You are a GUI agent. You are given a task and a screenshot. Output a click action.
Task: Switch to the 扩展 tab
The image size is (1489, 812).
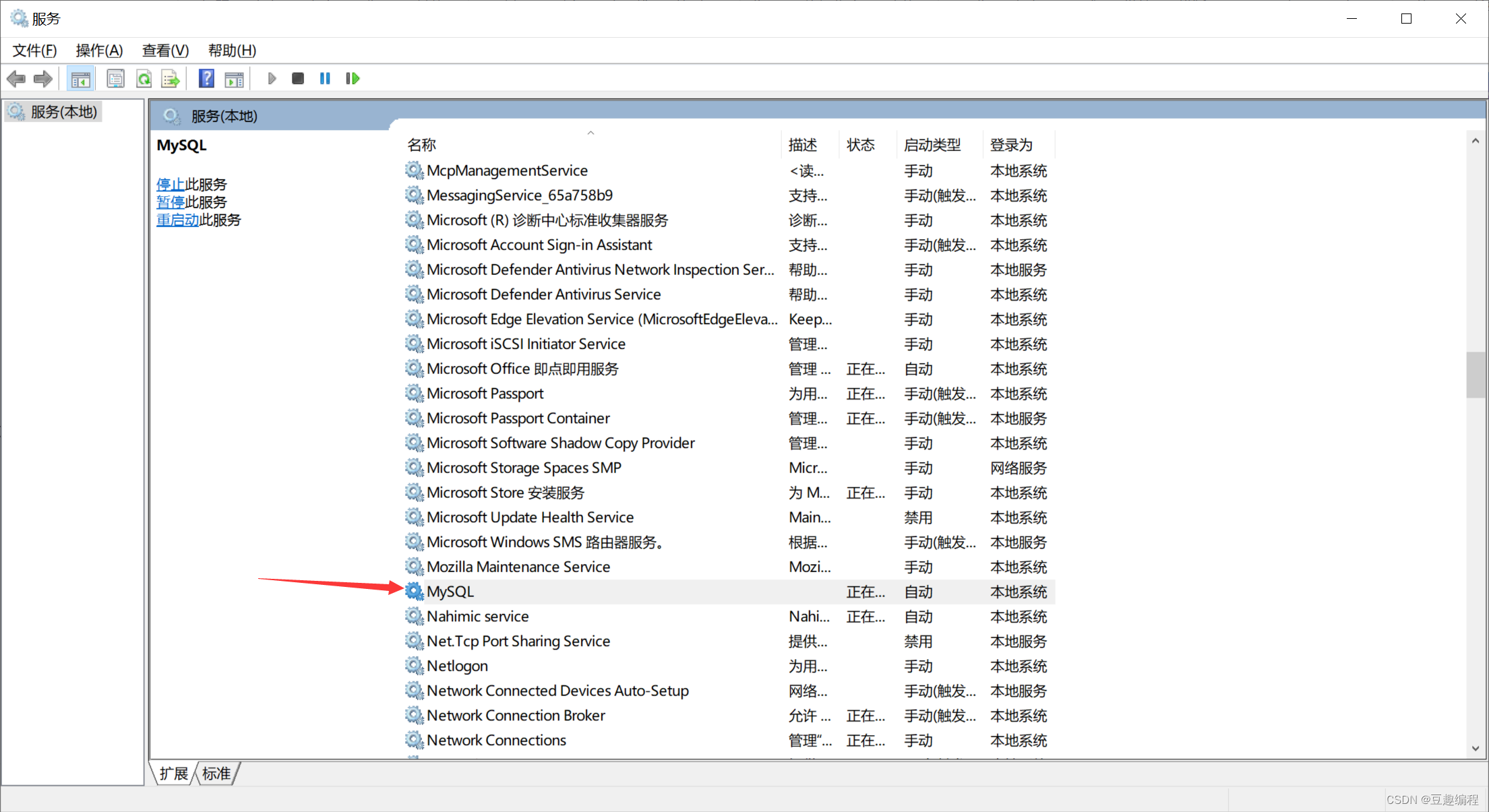point(174,774)
